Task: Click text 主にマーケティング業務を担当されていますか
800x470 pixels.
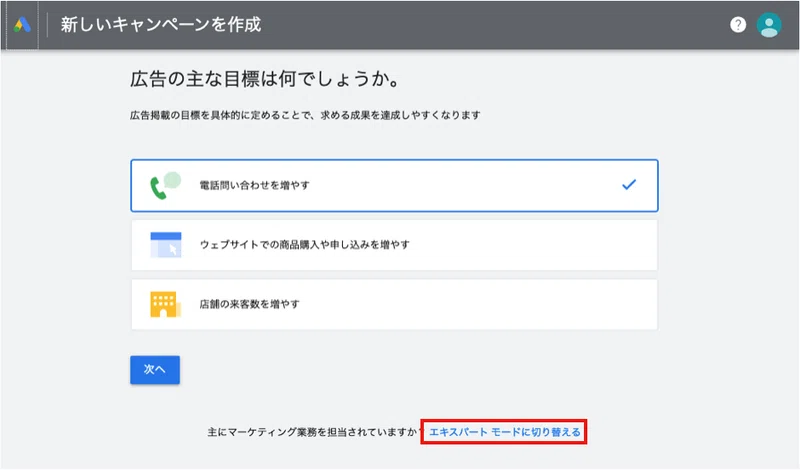Action: coord(312,432)
